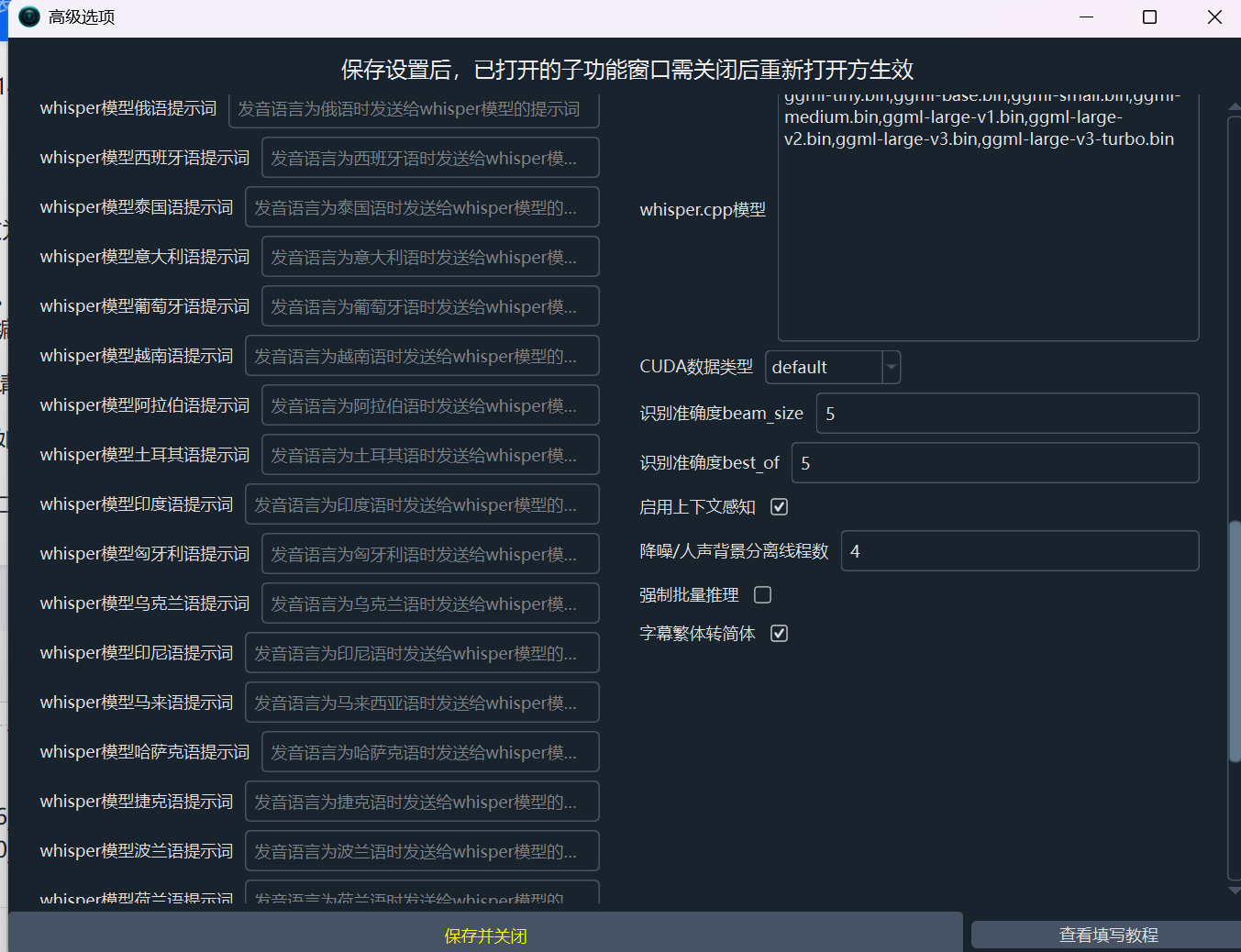Click the whisper模型马来语提示词 input box
This screenshot has height=952, width=1241.
(x=422, y=702)
